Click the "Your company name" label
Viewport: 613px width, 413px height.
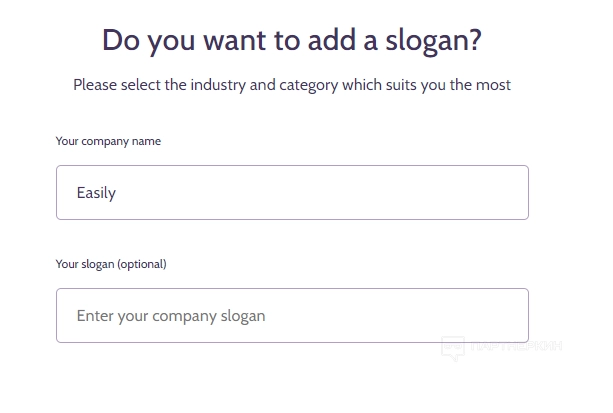point(108,141)
